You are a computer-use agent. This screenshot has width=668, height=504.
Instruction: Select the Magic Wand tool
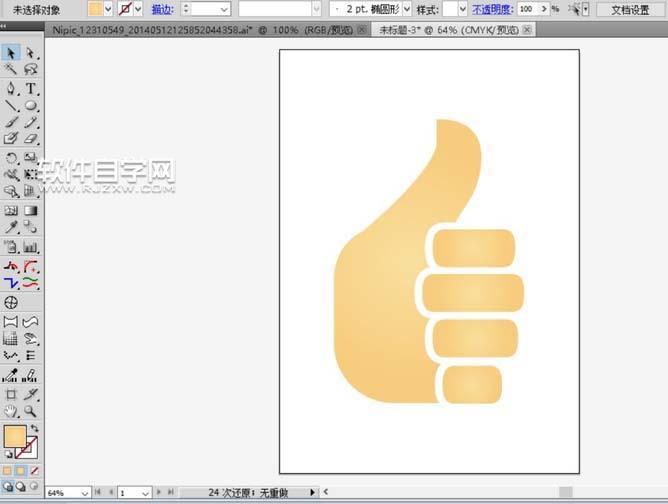(x=11, y=70)
